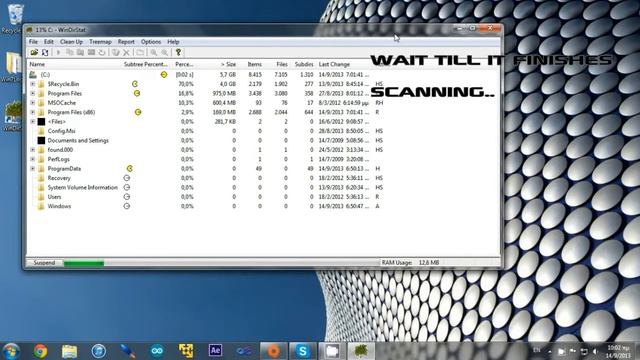This screenshot has height=360, width=640.
Task: Open iTunes from the taskbar
Action: 98,351
